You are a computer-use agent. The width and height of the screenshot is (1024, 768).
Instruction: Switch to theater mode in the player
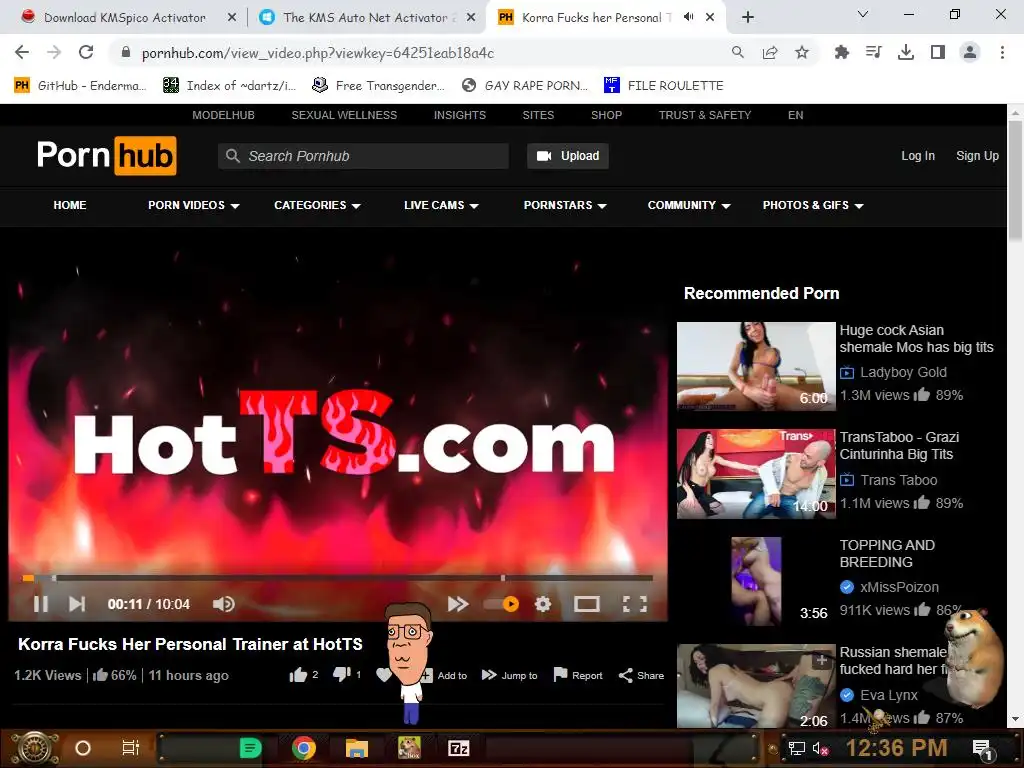[586, 604]
